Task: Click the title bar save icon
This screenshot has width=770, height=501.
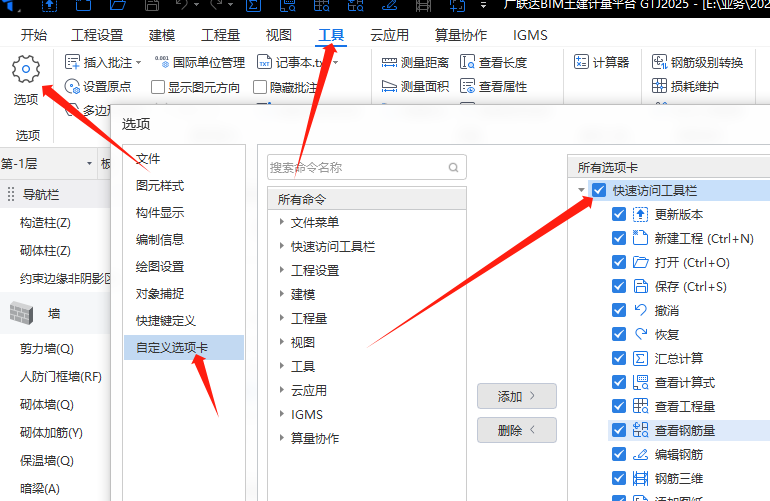Action: pyautogui.click(x=152, y=5)
